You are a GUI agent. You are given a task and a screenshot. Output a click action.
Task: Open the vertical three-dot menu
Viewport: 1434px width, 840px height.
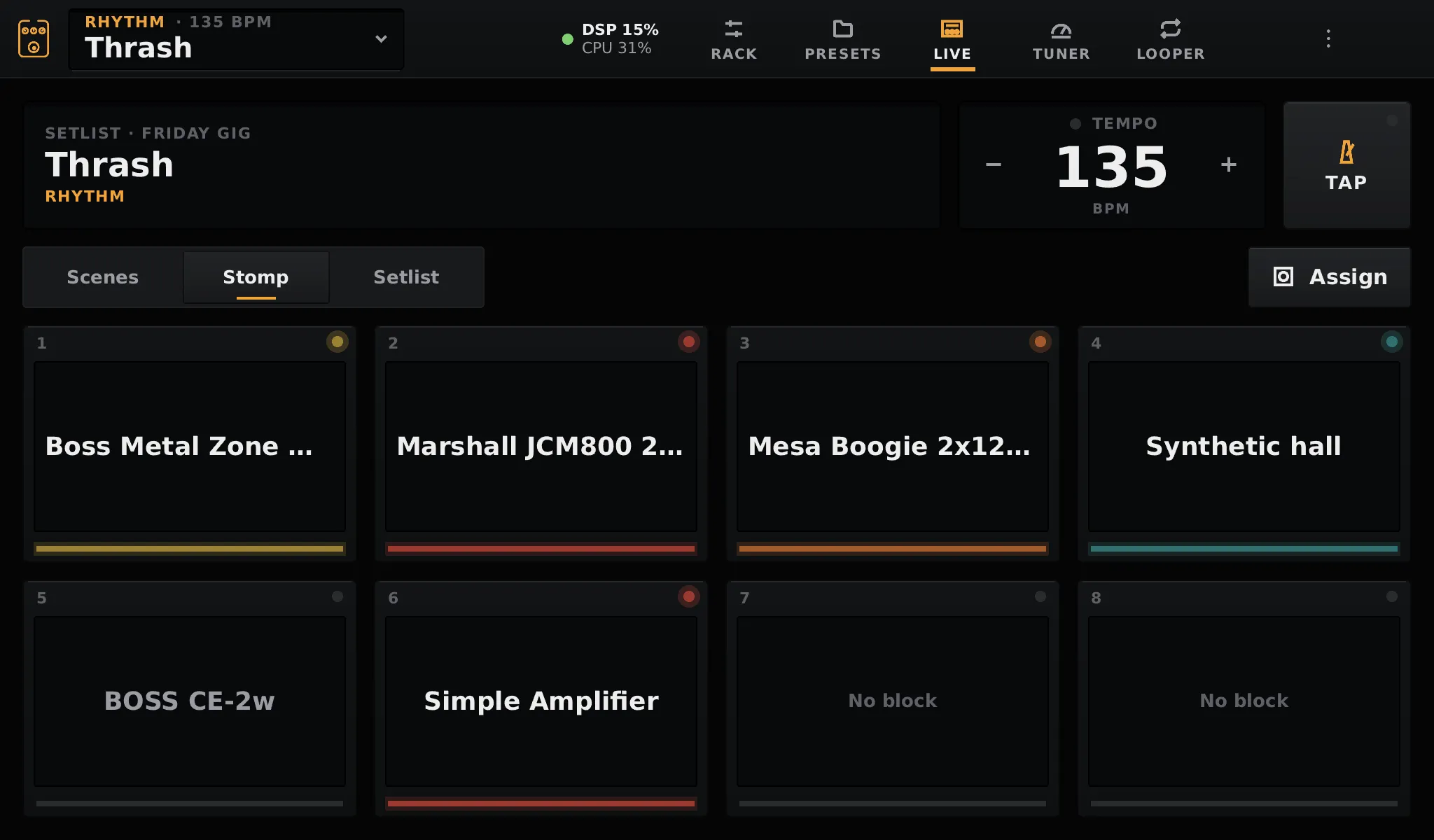click(x=1328, y=38)
